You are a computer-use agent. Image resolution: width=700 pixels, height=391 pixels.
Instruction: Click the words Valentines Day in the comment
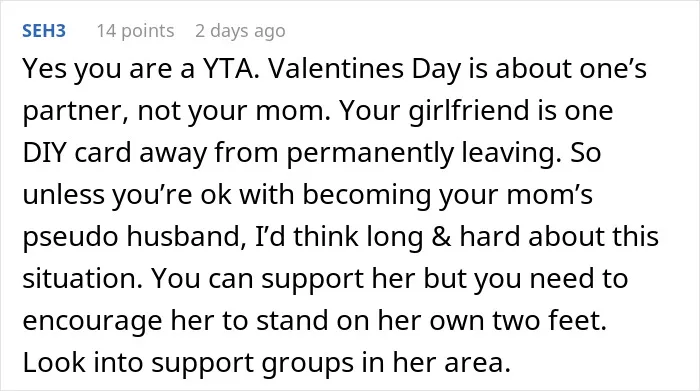[x=363, y=69]
